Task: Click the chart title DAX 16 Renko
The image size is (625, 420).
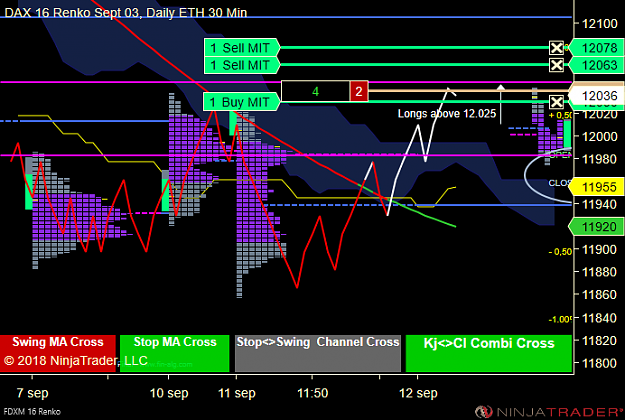Action: 125,13
